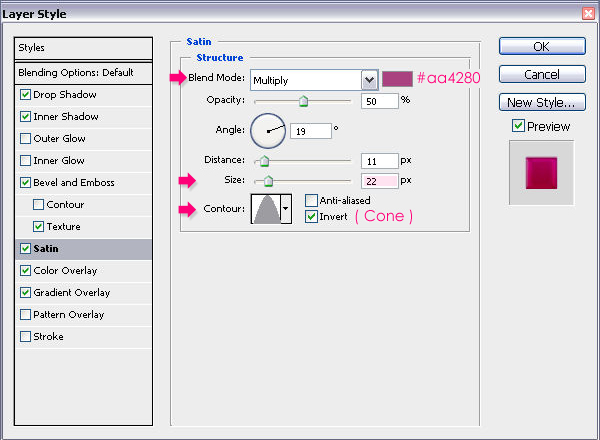
Task: Enable the Outer Glow checkbox
Action: tap(25, 139)
